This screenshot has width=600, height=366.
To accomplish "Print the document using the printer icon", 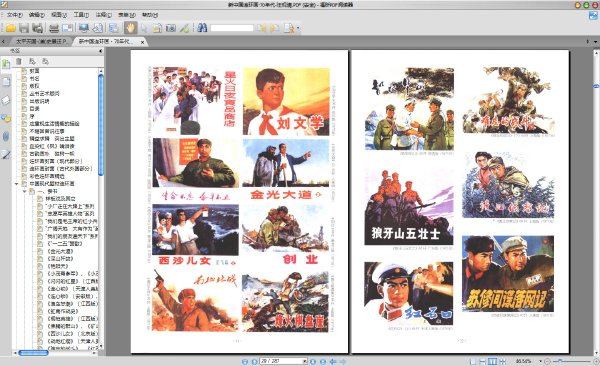I will coord(54,28).
